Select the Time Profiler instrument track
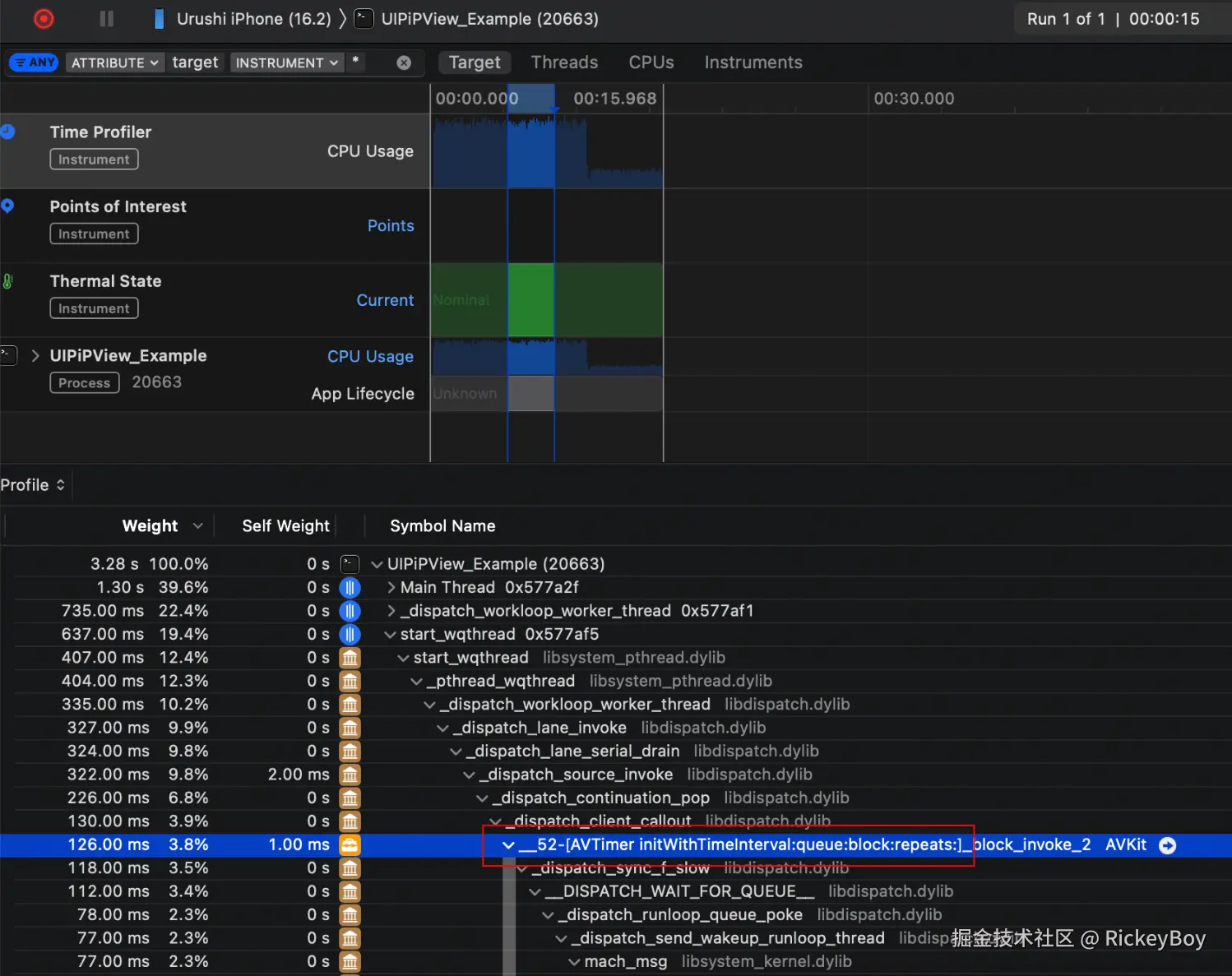Viewport: 1232px width, 976px height. pos(215,150)
